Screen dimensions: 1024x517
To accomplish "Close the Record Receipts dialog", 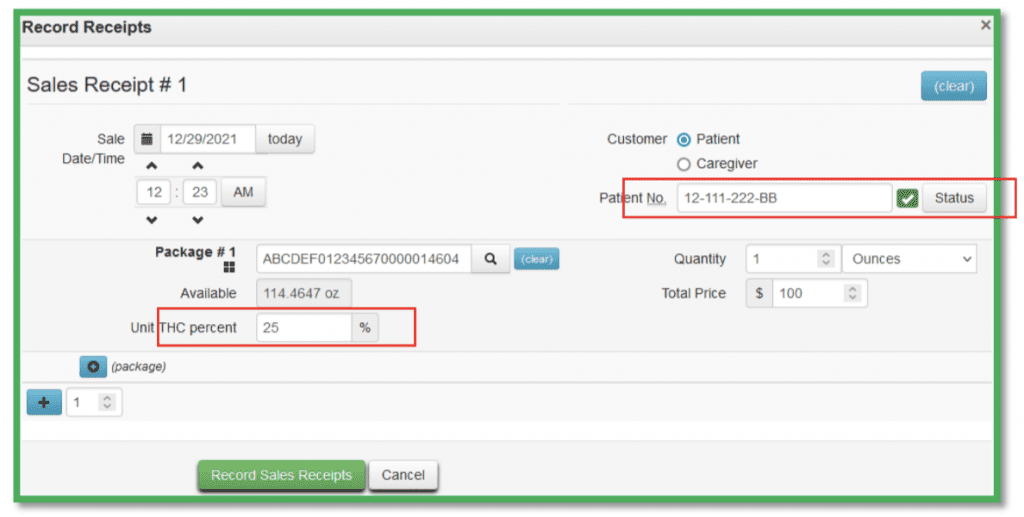I will (985, 25).
